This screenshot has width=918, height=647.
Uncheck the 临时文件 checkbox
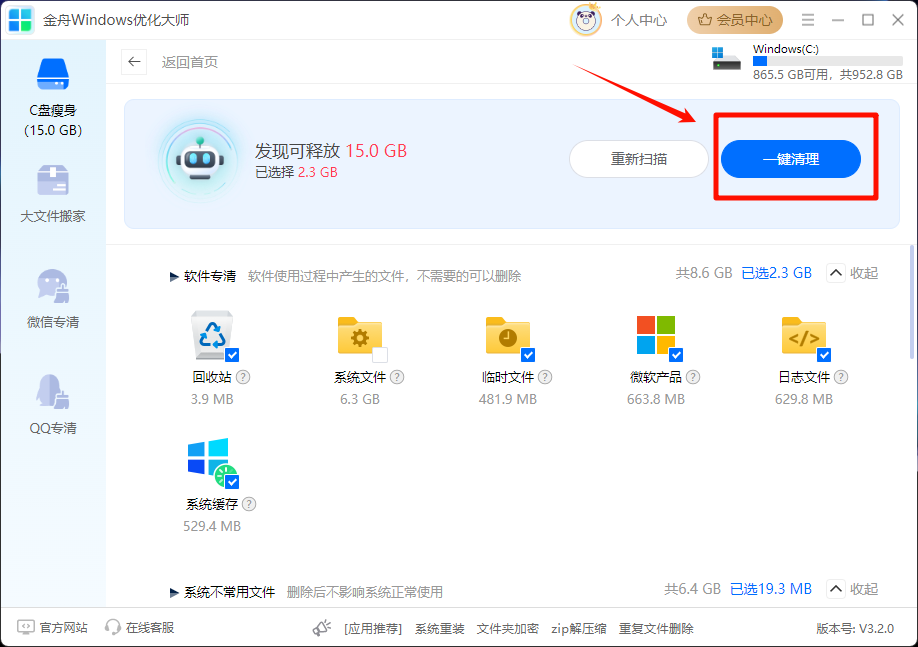click(528, 355)
